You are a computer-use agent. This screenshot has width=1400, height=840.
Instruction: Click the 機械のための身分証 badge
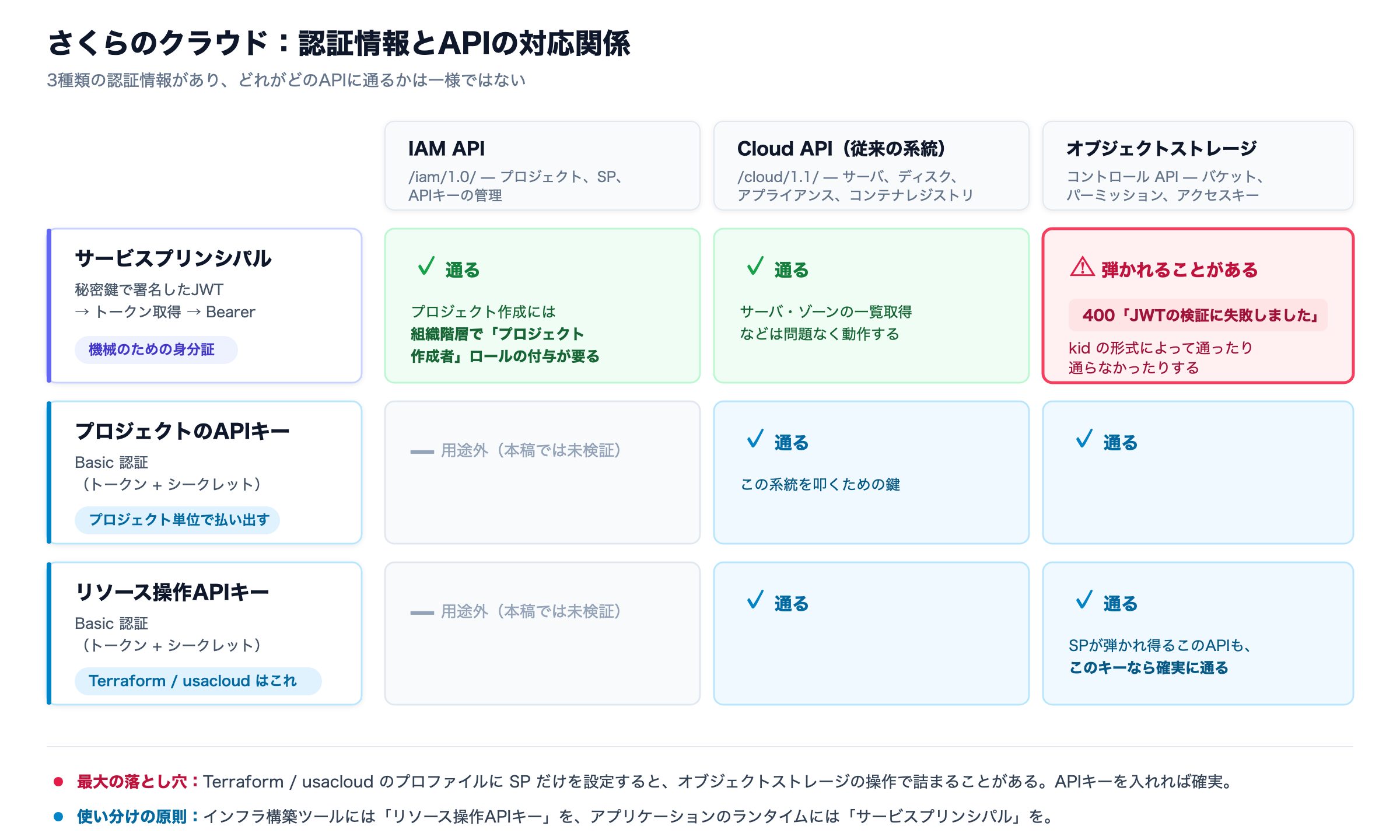pos(156,349)
